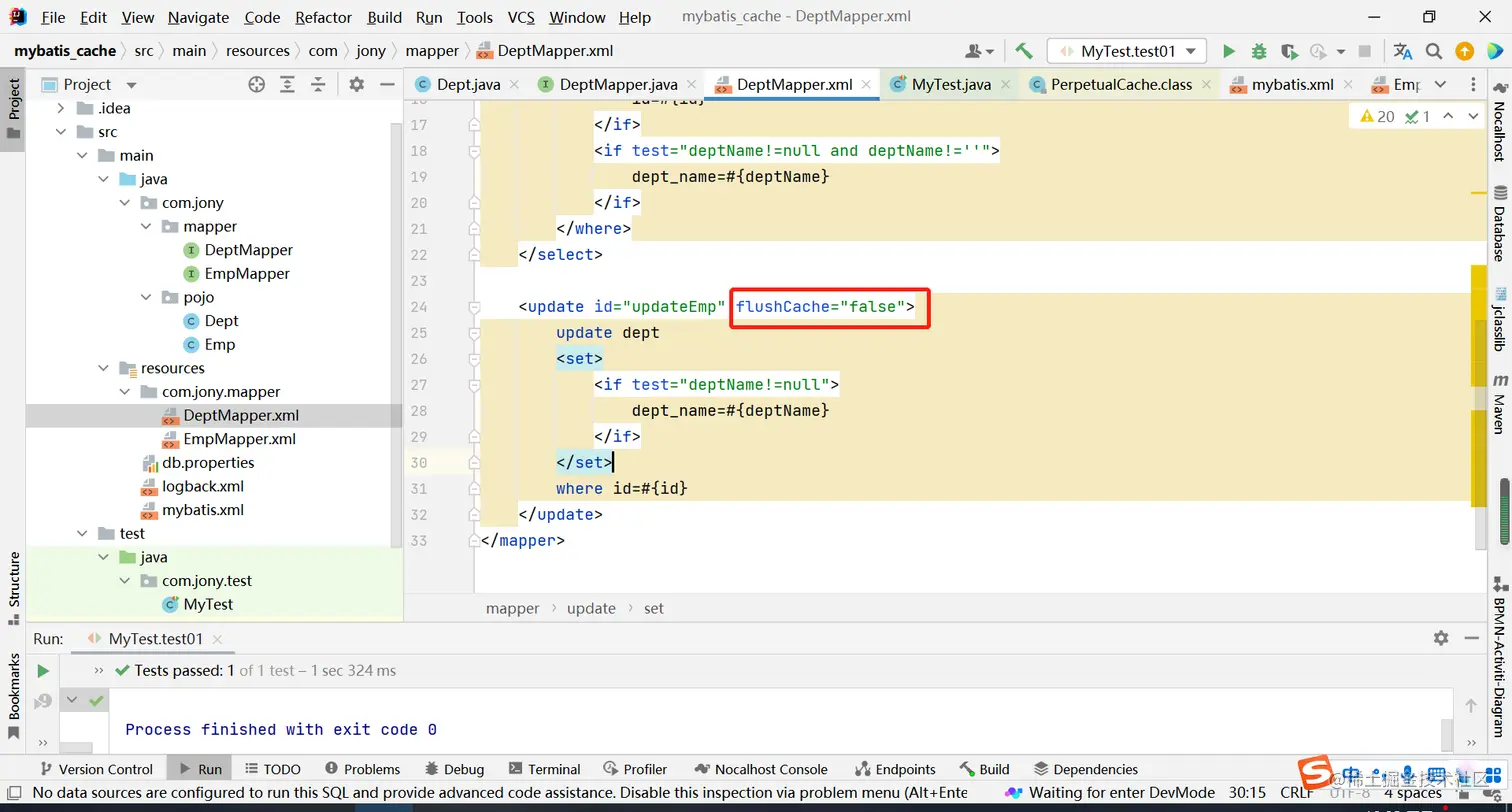The image size is (1512, 812).
Task: Toggle the Terminal tool window button
Action: click(544, 769)
